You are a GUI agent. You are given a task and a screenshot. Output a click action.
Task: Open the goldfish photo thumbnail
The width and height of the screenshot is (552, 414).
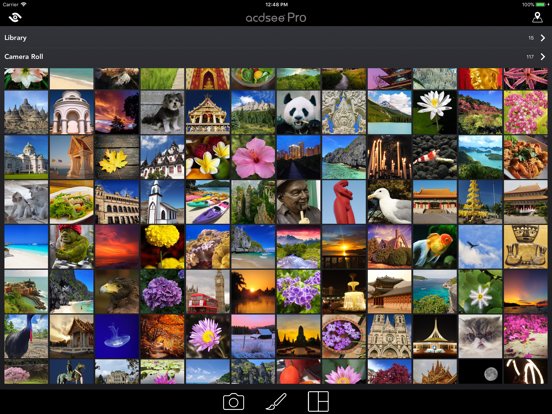click(x=435, y=247)
